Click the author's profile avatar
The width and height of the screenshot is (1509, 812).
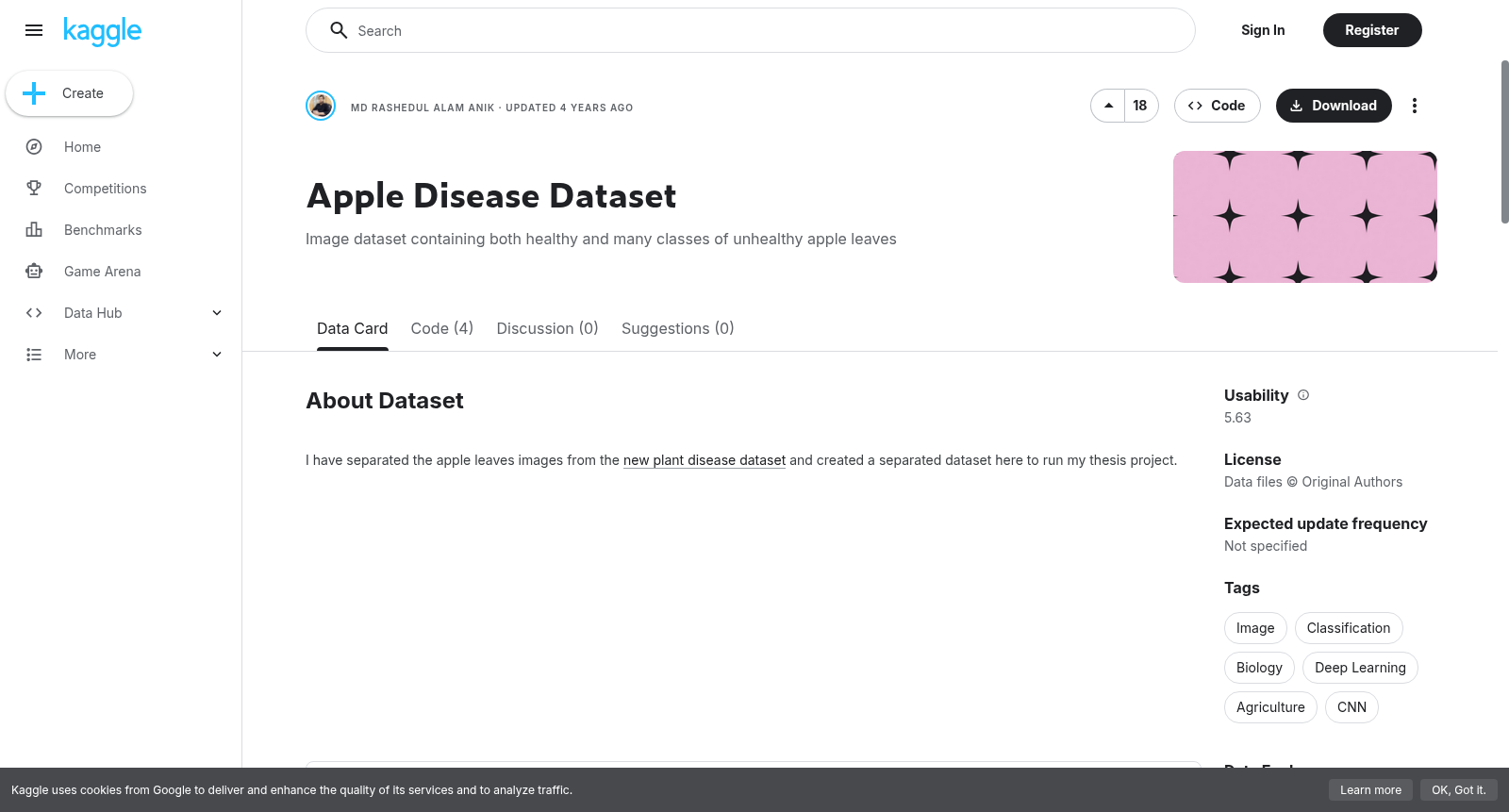click(321, 106)
